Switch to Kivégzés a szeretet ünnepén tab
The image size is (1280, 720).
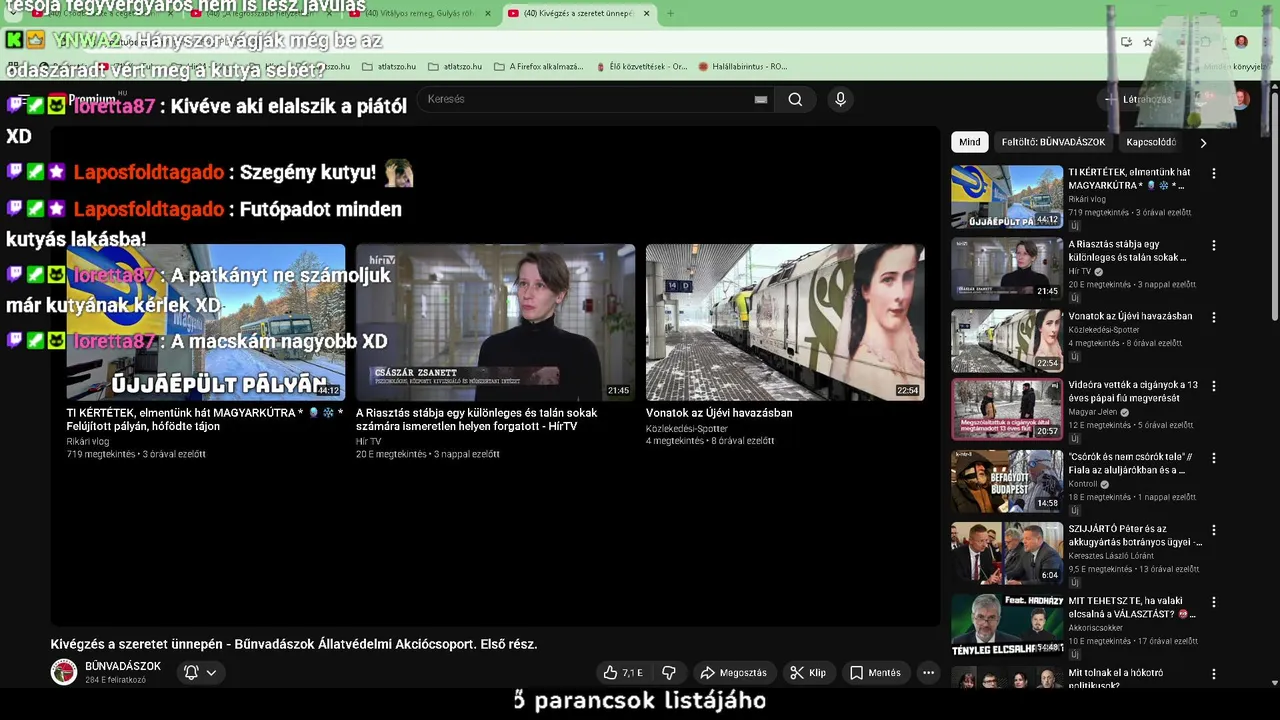coord(578,13)
